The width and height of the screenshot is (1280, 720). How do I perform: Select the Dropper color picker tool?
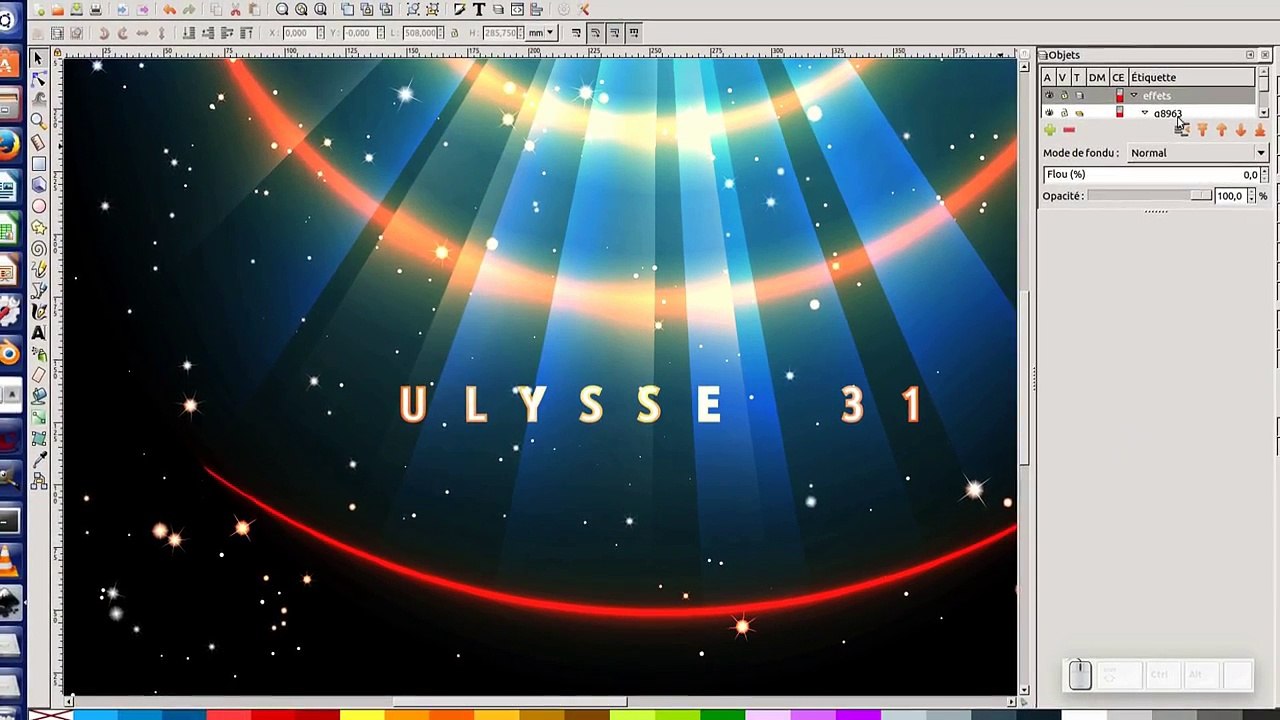point(39,460)
